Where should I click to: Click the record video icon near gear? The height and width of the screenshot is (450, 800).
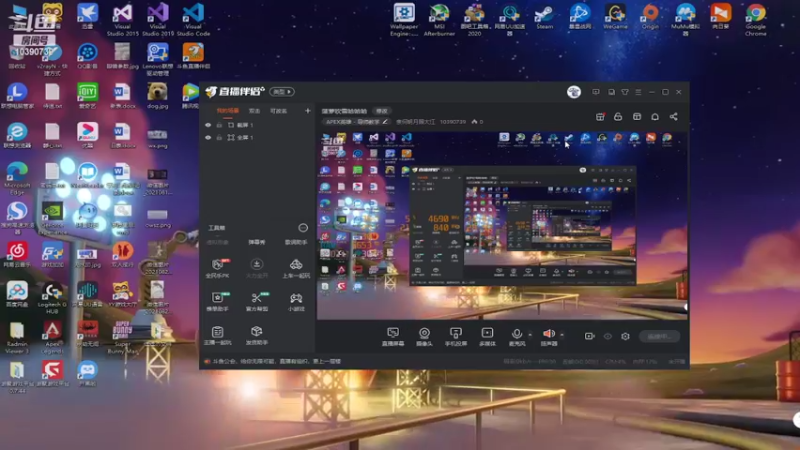(x=589, y=336)
